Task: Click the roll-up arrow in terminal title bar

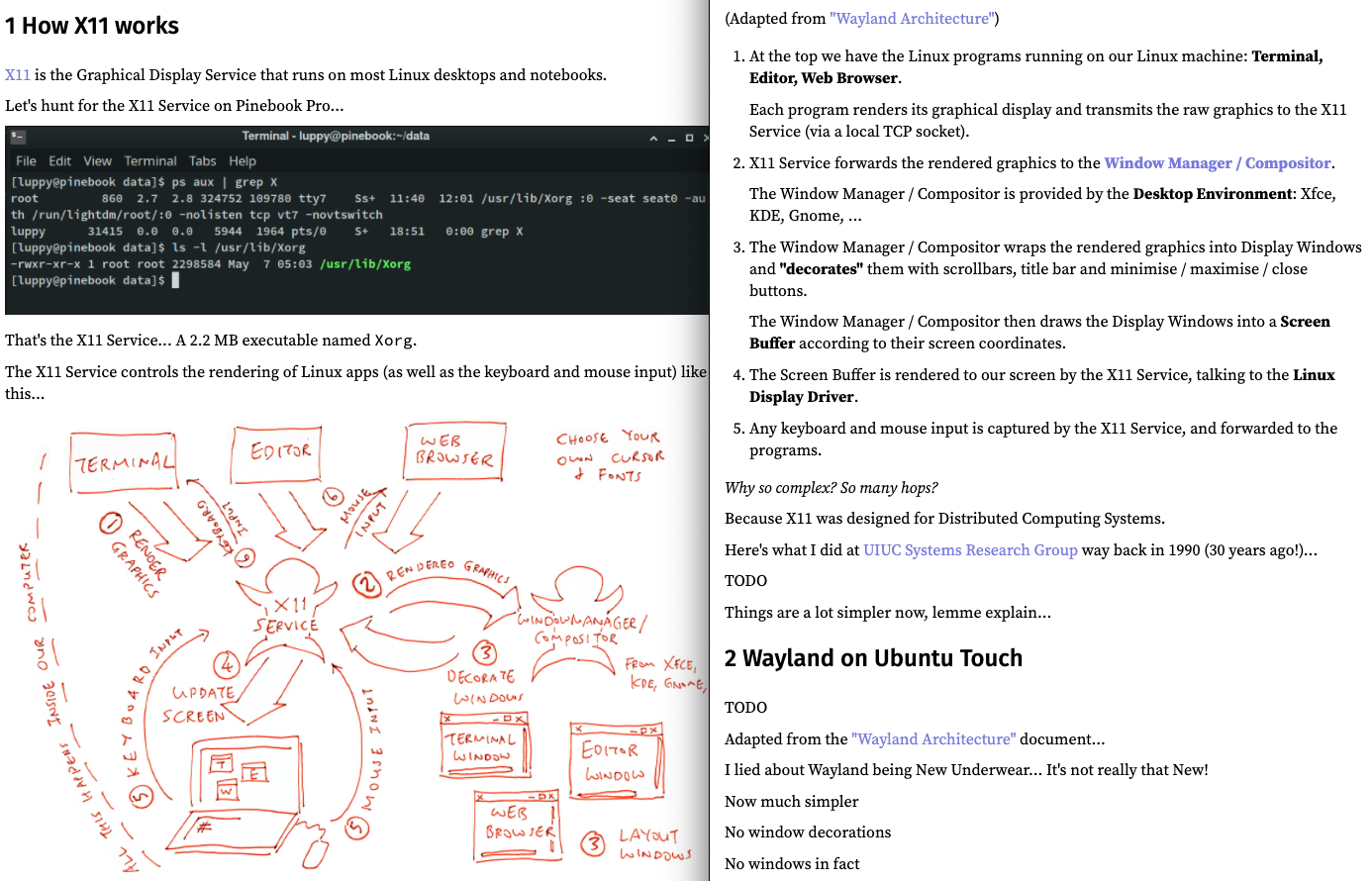Action: [x=653, y=138]
